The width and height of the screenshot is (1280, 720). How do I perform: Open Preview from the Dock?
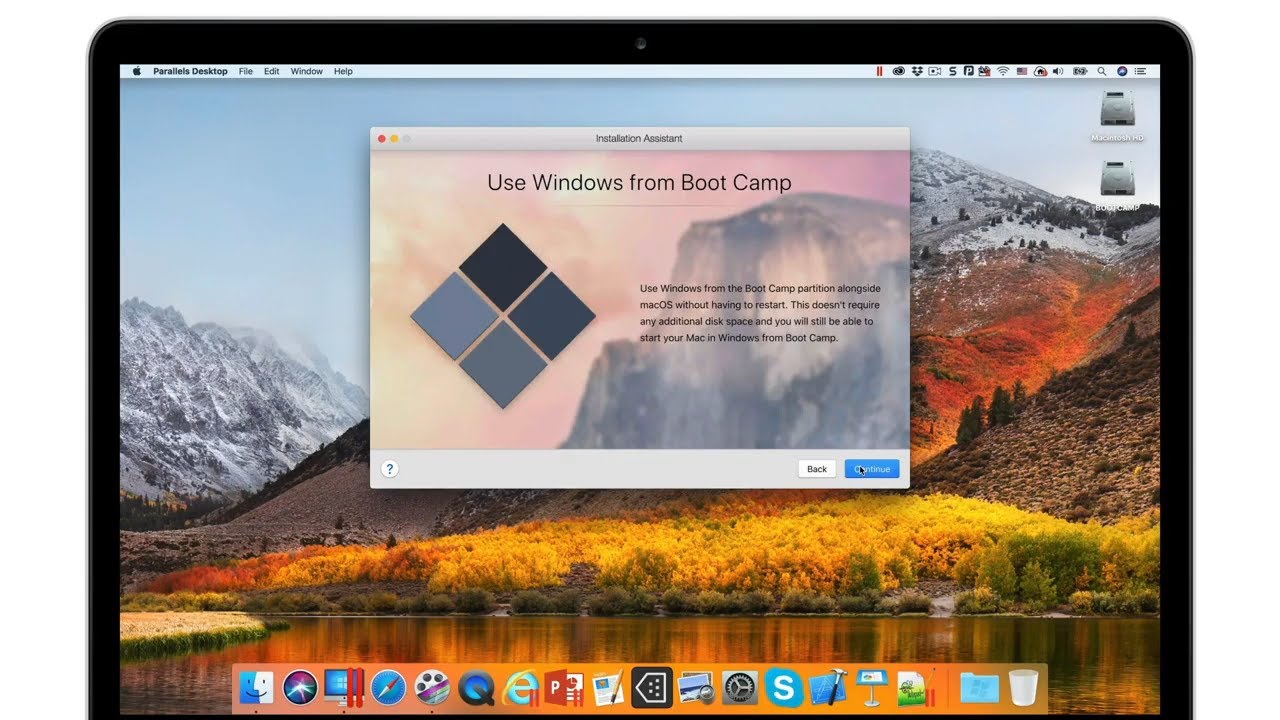[x=696, y=687]
